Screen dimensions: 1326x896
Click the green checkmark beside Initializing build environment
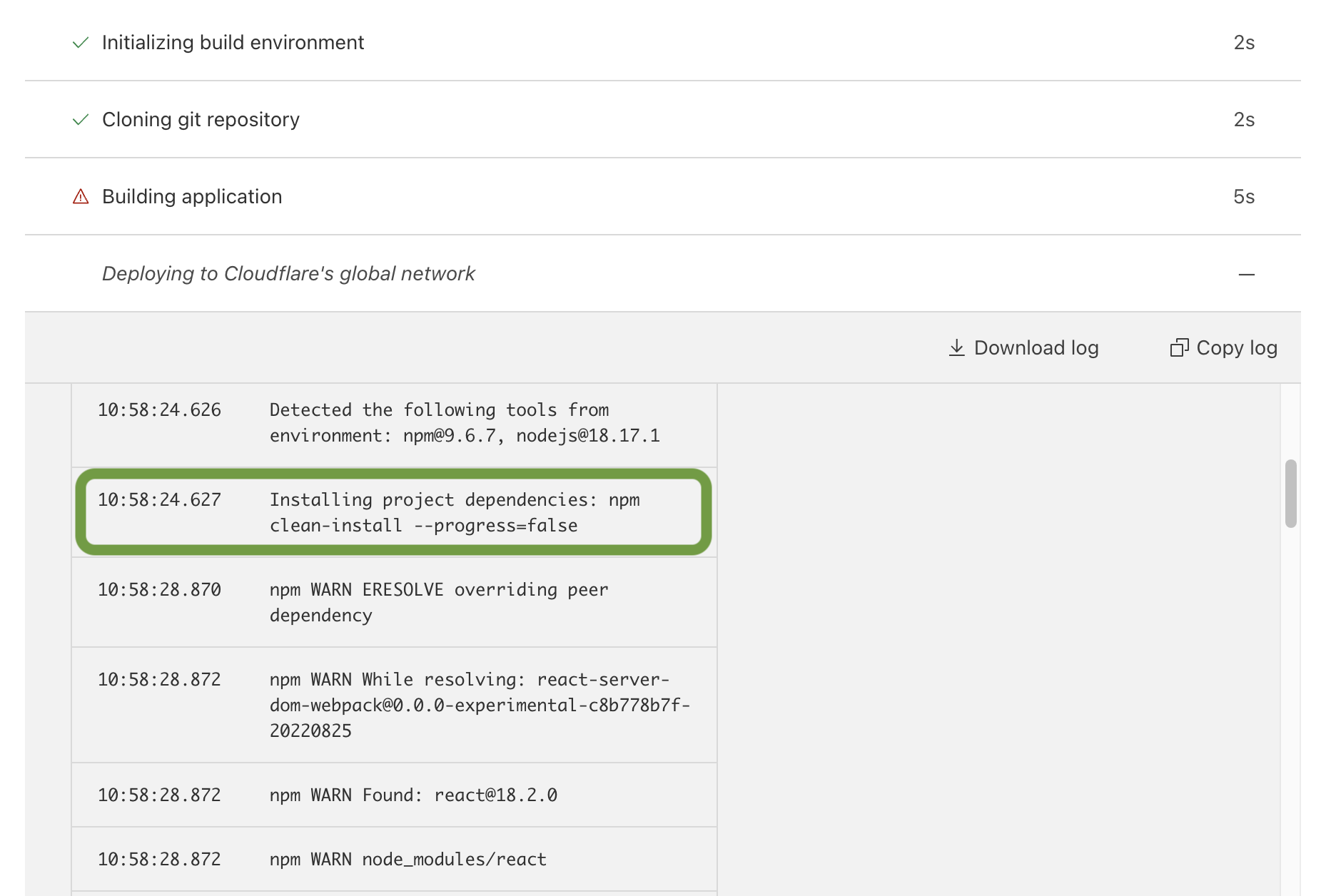click(x=80, y=42)
